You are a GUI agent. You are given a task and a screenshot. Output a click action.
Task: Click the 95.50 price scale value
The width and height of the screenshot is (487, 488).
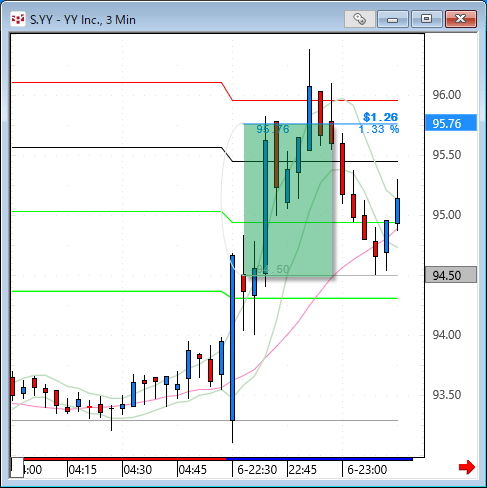(x=447, y=155)
